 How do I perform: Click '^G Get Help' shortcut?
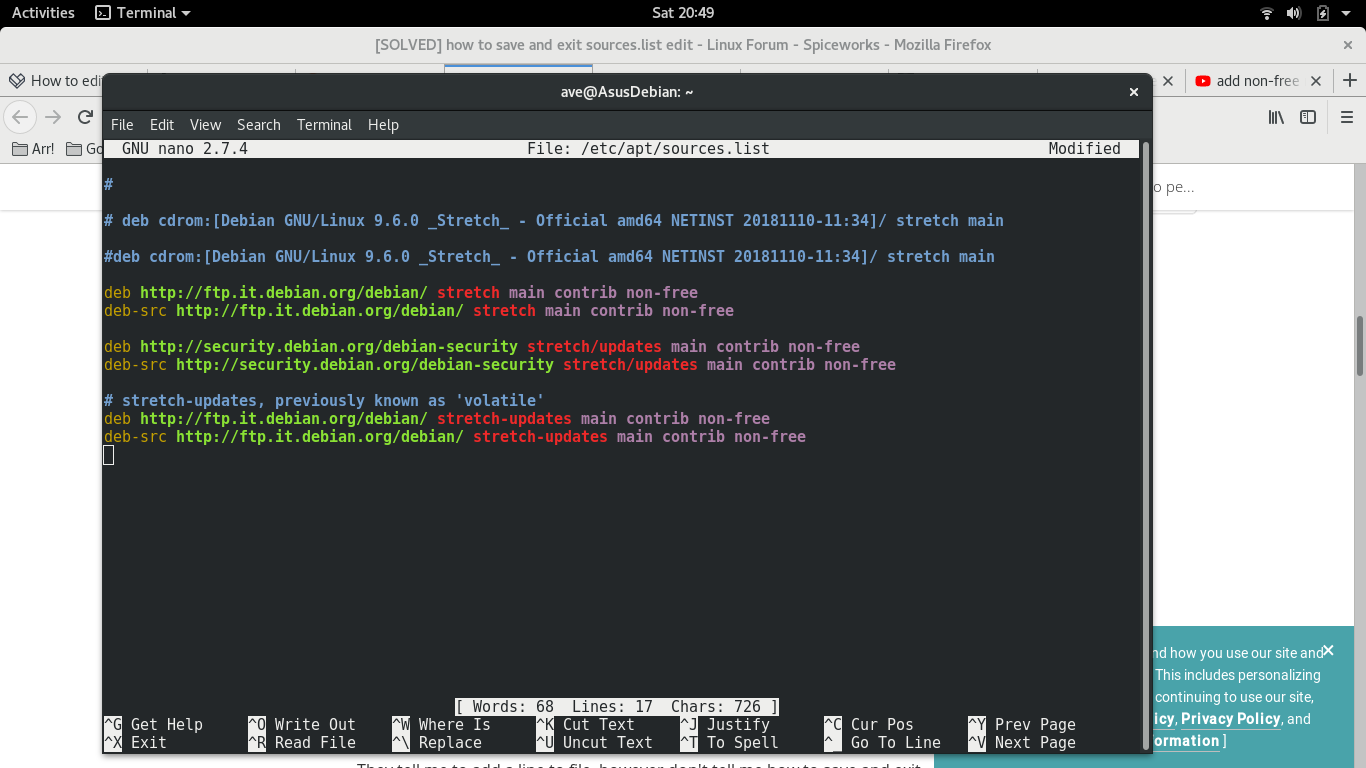(153, 724)
